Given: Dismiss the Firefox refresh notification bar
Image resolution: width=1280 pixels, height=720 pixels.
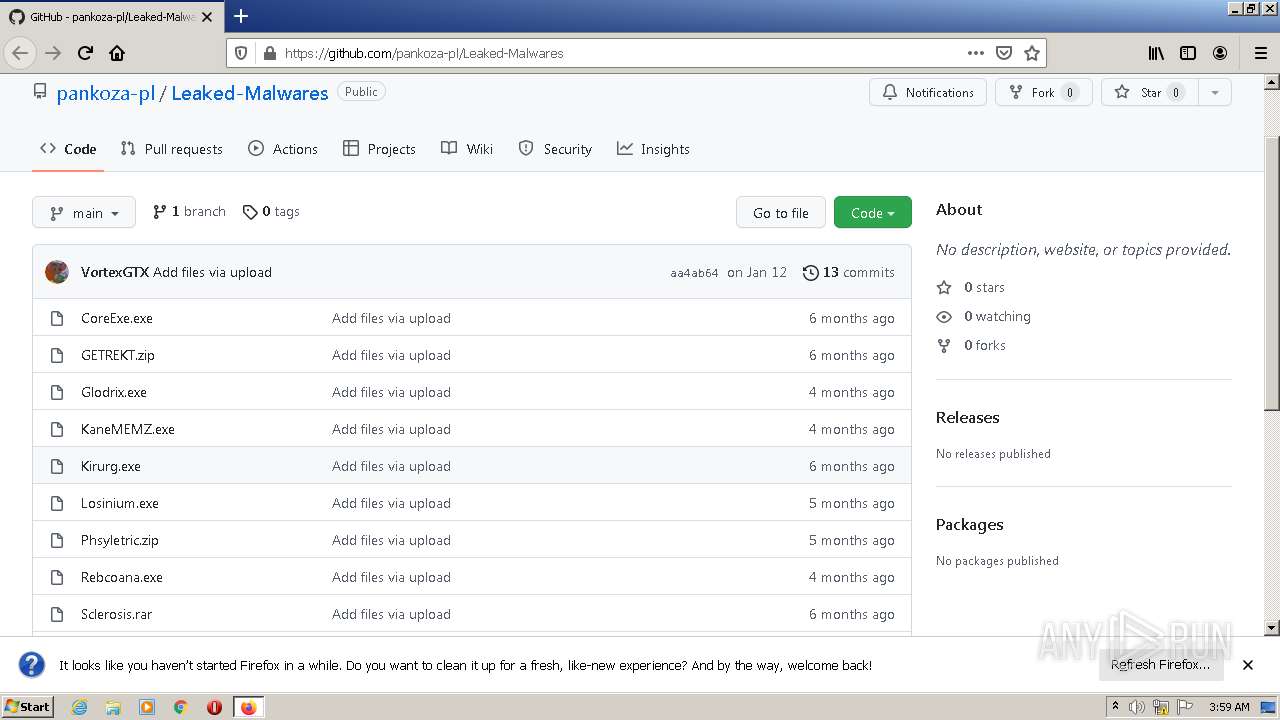Looking at the screenshot, I should coord(1248,664).
